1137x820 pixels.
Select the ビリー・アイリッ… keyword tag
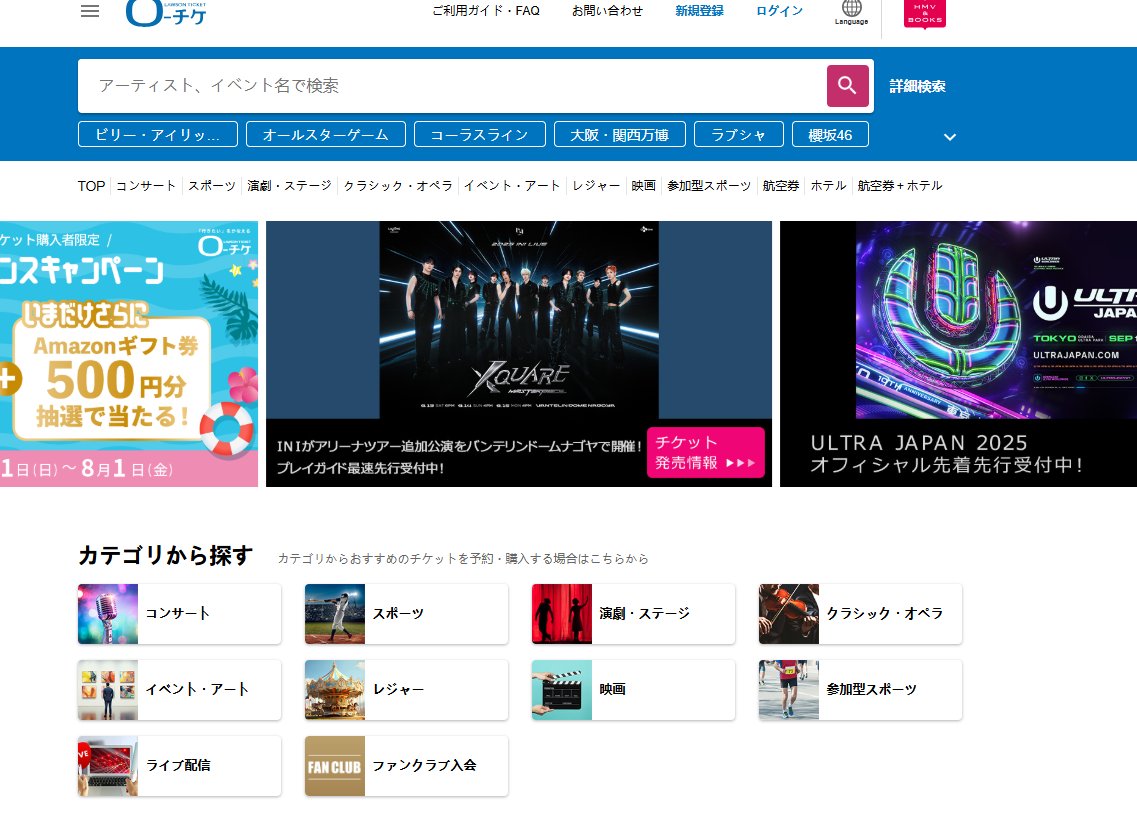pyautogui.click(x=158, y=135)
